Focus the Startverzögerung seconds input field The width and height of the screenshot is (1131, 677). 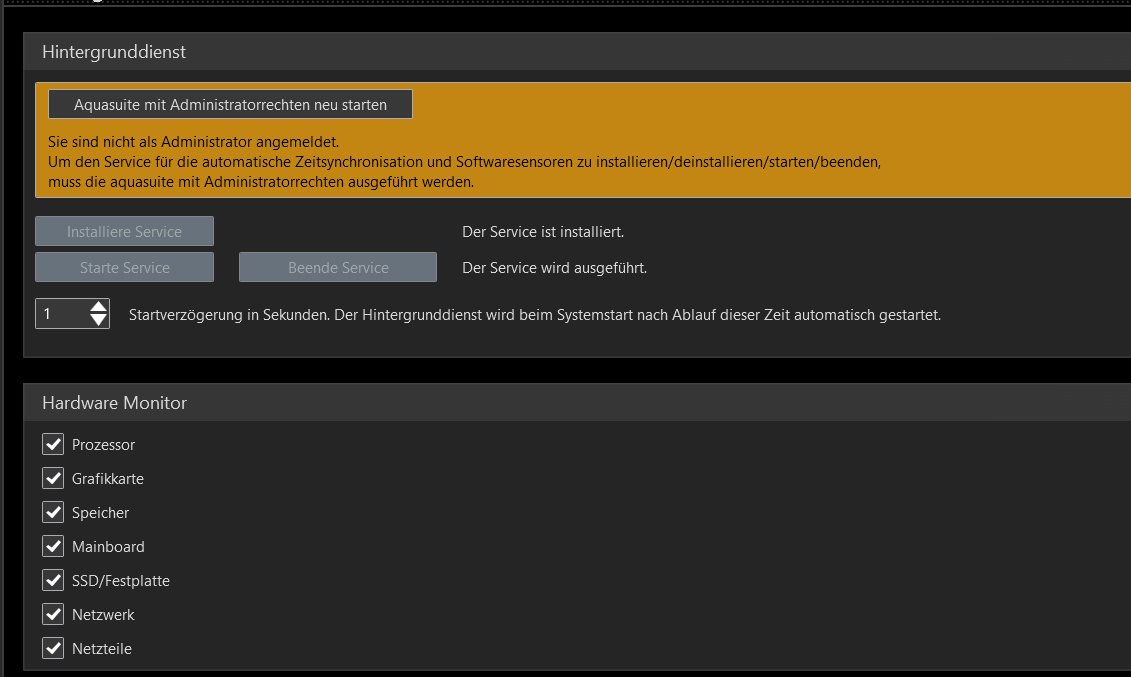coord(62,314)
